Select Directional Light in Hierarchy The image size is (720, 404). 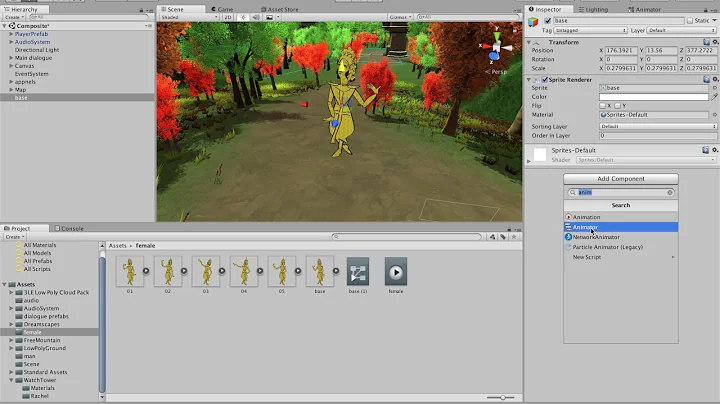[x=37, y=50]
